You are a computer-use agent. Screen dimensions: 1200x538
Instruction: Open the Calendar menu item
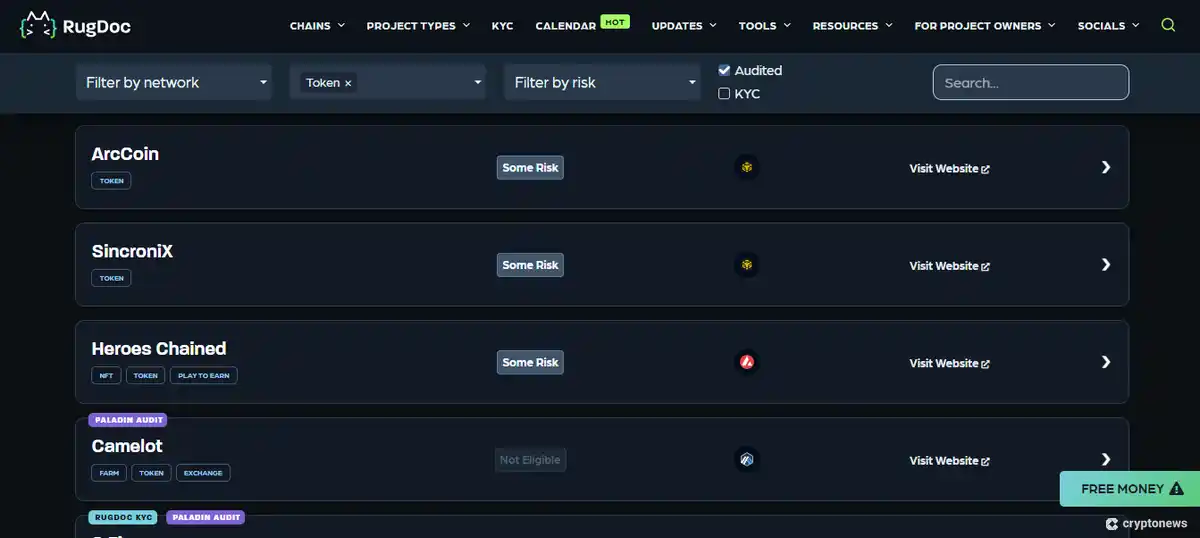tap(566, 25)
